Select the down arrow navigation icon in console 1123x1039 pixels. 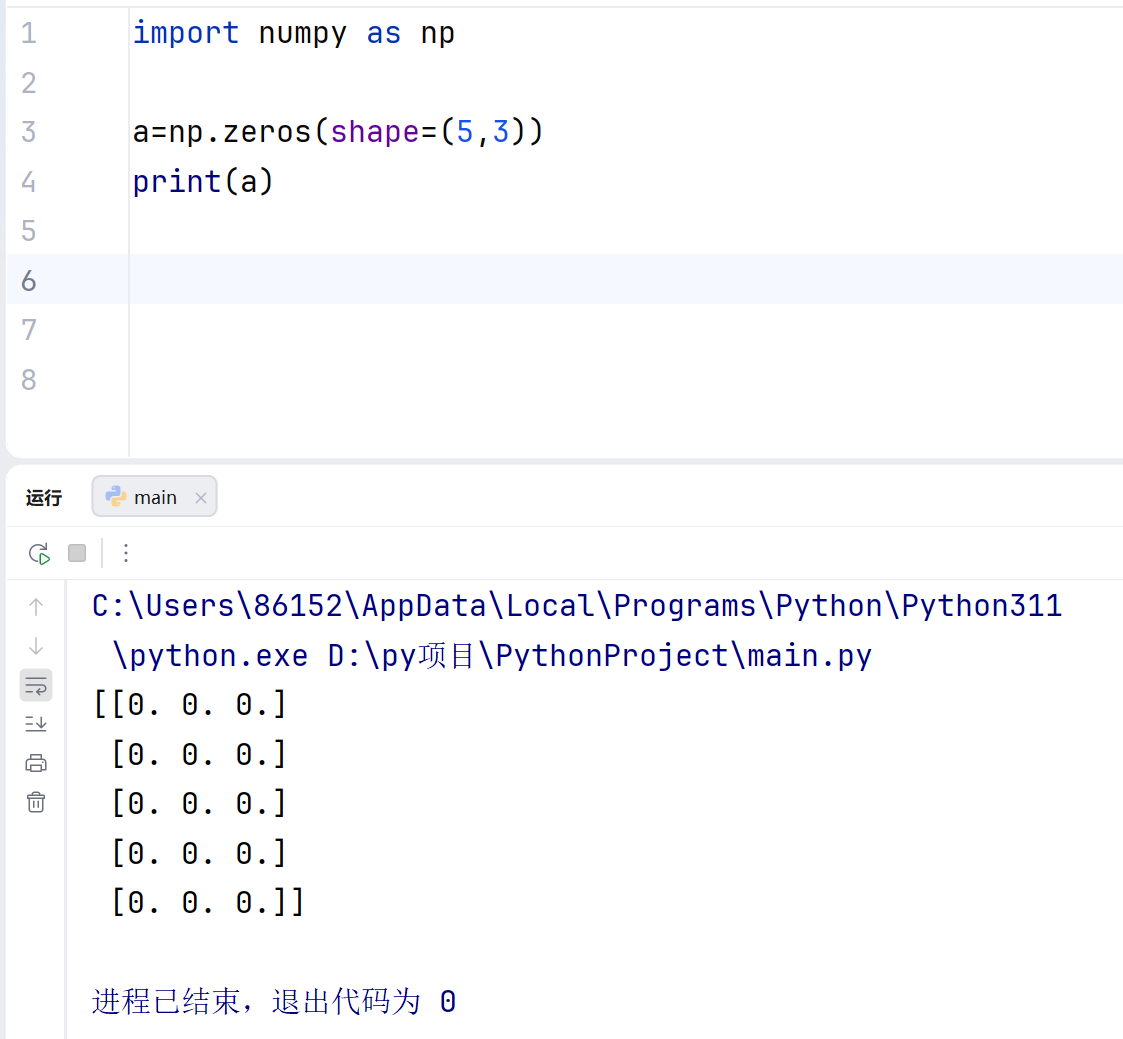coord(36,644)
